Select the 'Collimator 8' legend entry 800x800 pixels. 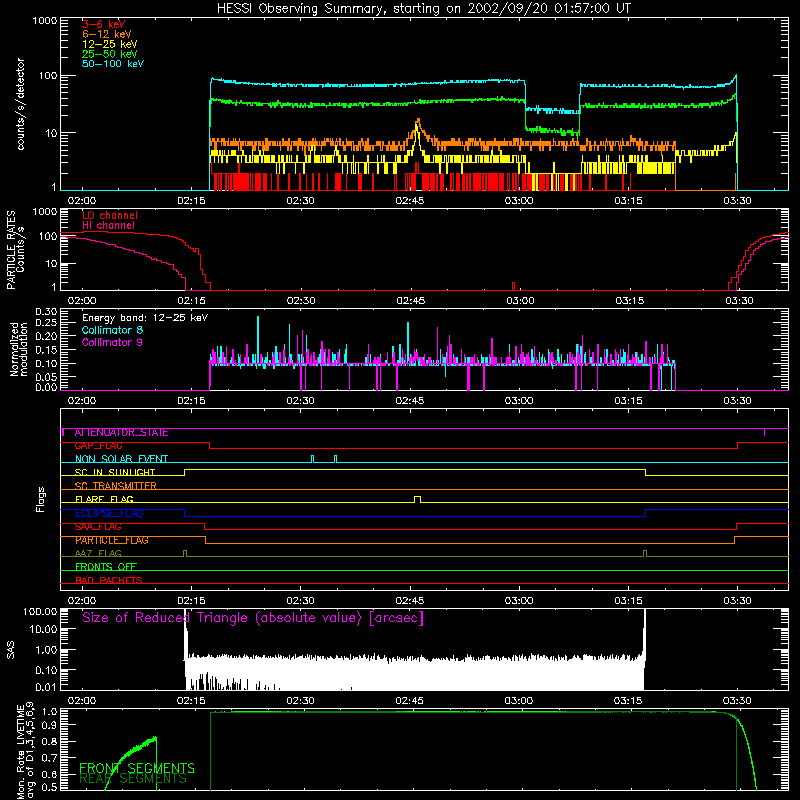112,330
